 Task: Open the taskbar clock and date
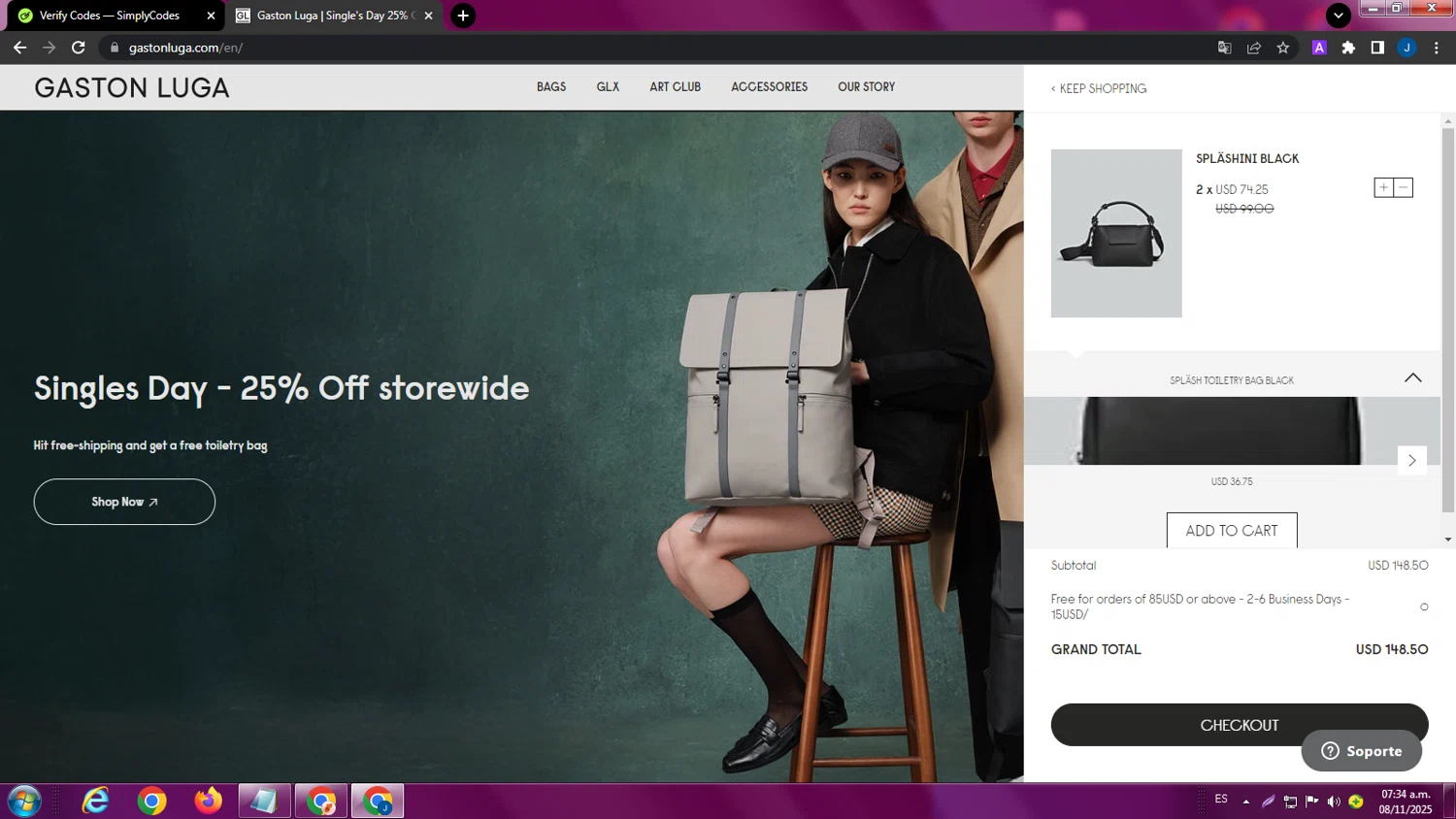coord(1406,802)
